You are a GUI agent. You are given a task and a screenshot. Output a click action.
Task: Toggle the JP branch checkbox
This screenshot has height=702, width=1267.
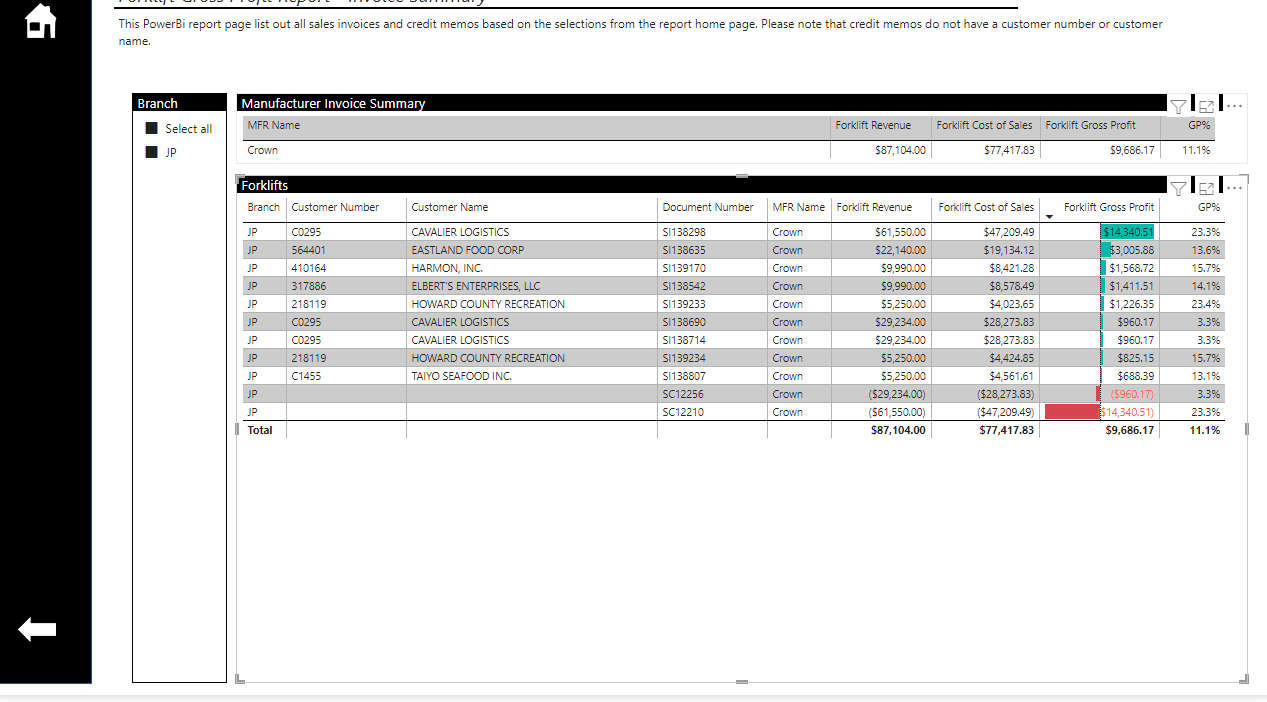(x=152, y=152)
